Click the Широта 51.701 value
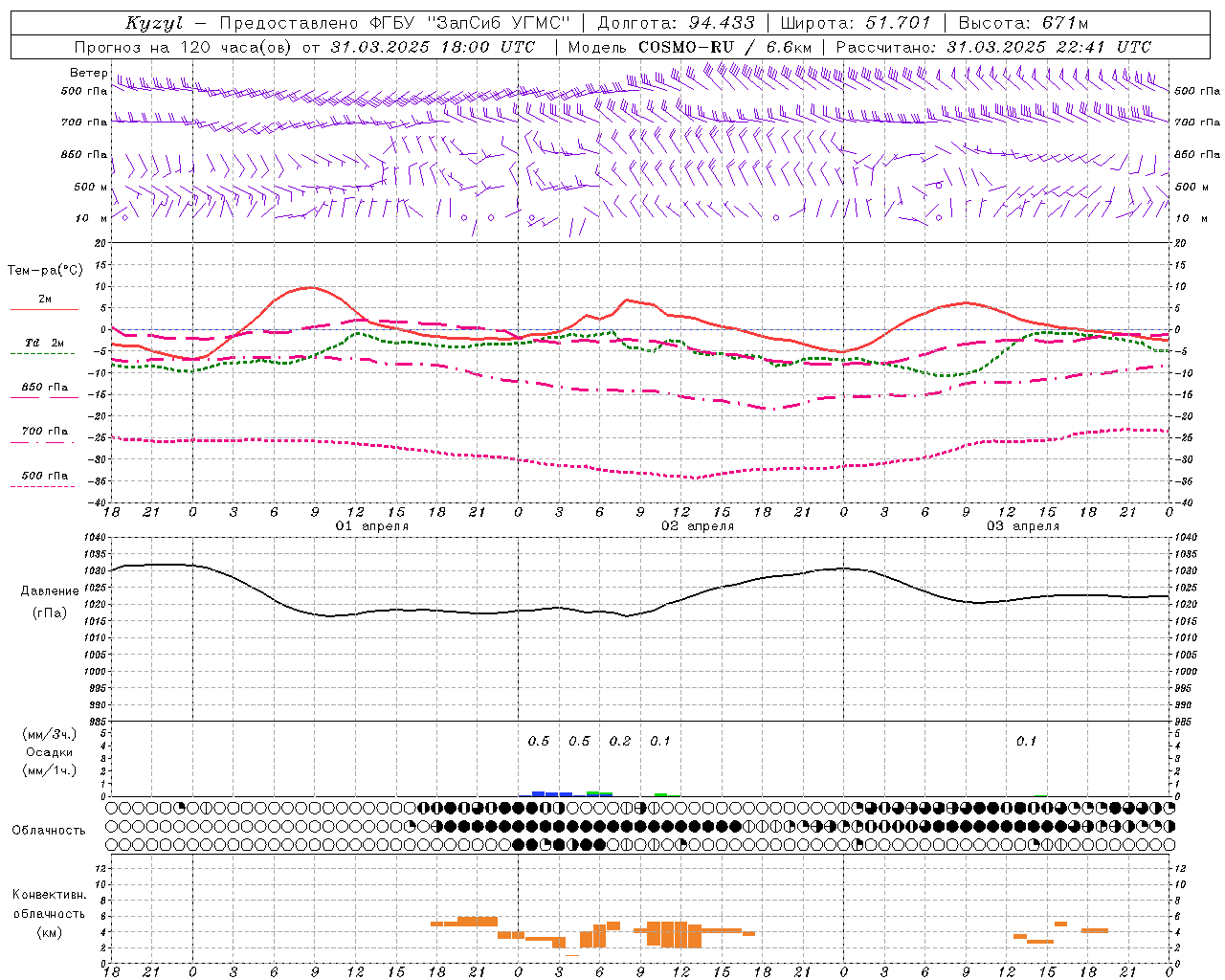Screen dimensions: 1225x980 899,23
